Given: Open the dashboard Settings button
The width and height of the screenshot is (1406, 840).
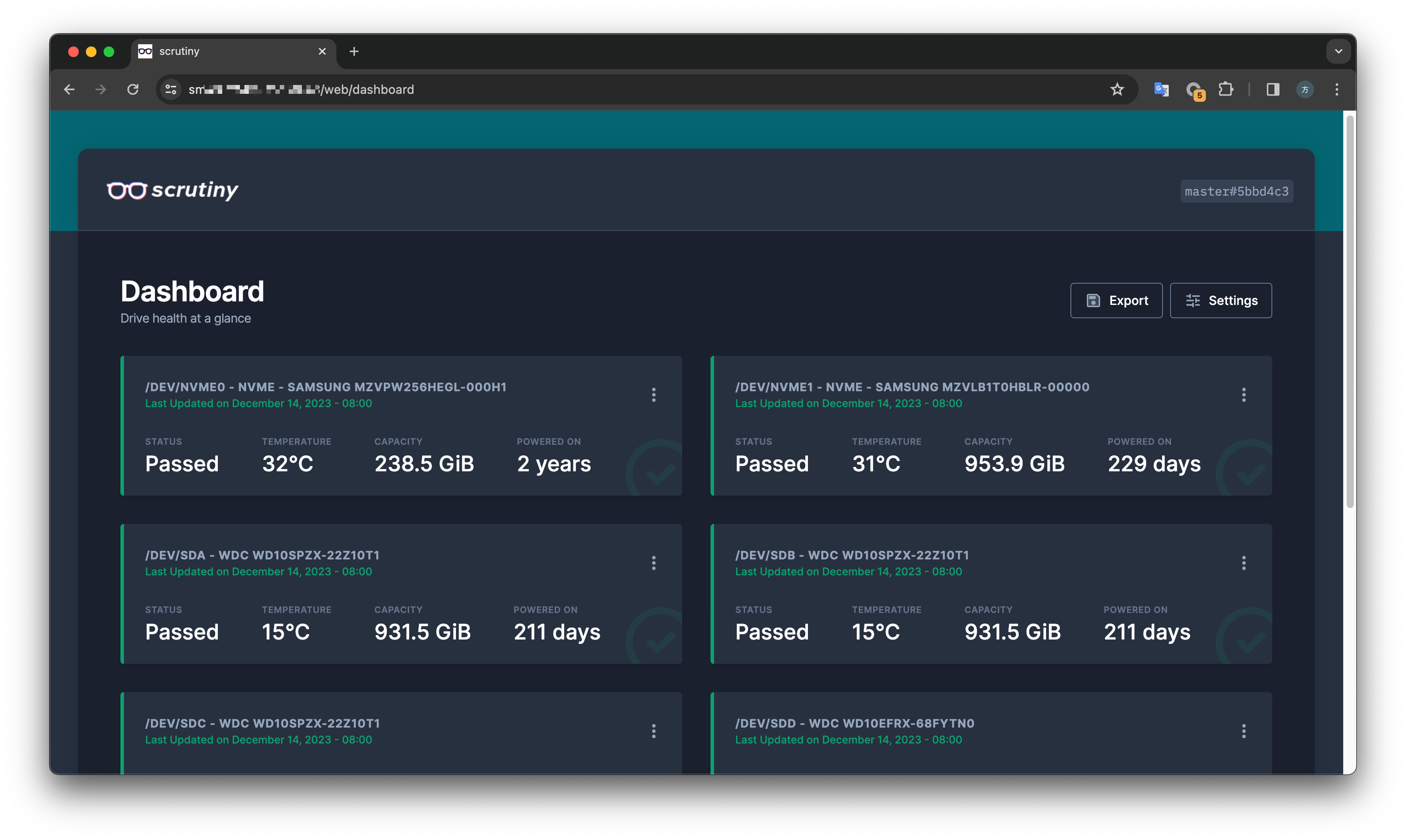Looking at the screenshot, I should tap(1221, 301).
